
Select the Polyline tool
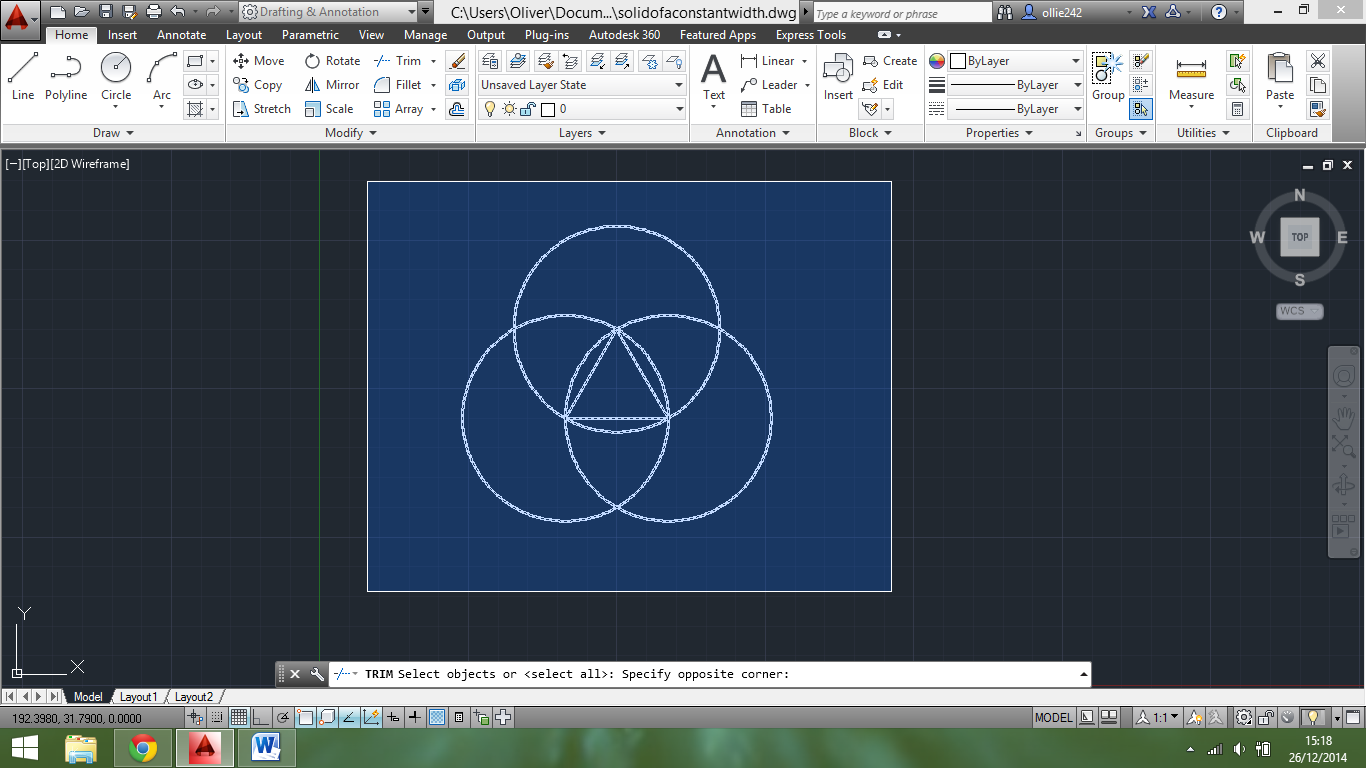coord(66,76)
